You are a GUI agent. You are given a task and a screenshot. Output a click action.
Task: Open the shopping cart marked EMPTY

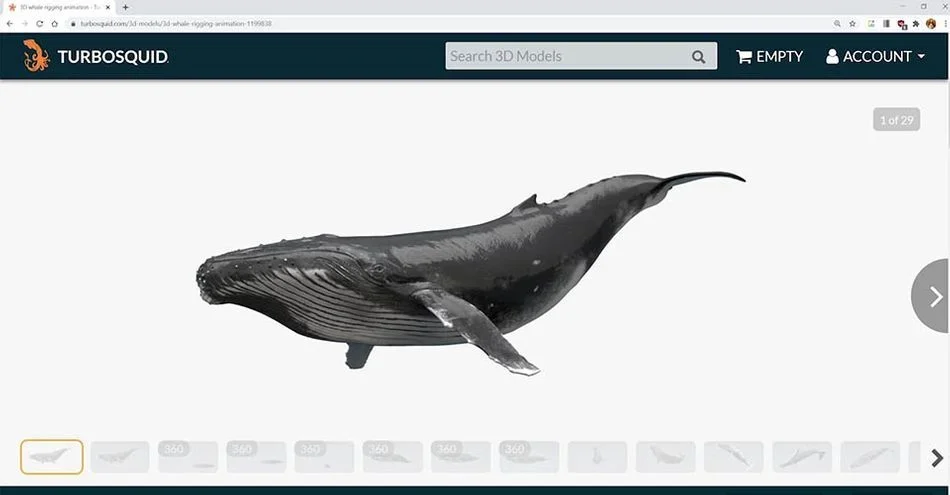coord(769,56)
